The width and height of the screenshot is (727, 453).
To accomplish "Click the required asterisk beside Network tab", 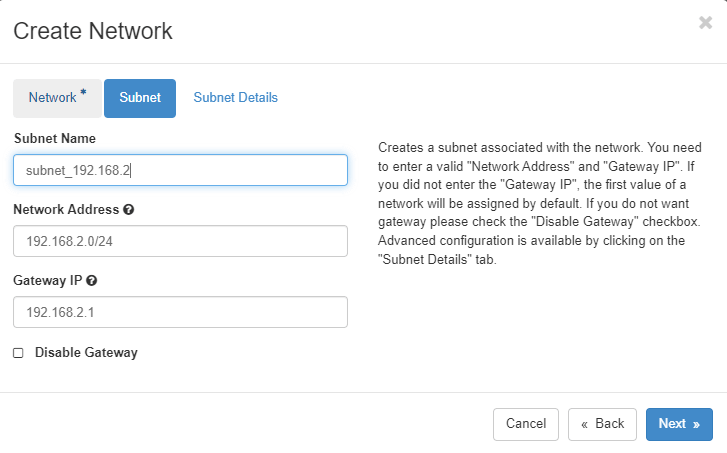I will click(83, 94).
